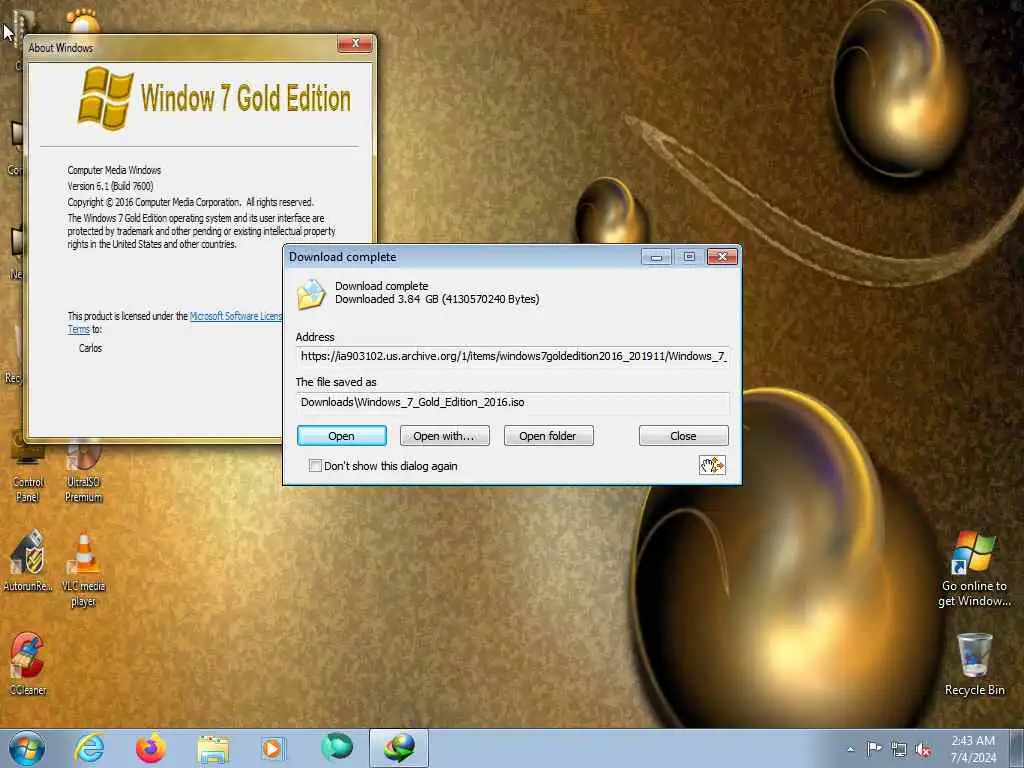Minimize the Download complete dialog
Image resolution: width=1024 pixels, height=768 pixels.
(x=656, y=257)
